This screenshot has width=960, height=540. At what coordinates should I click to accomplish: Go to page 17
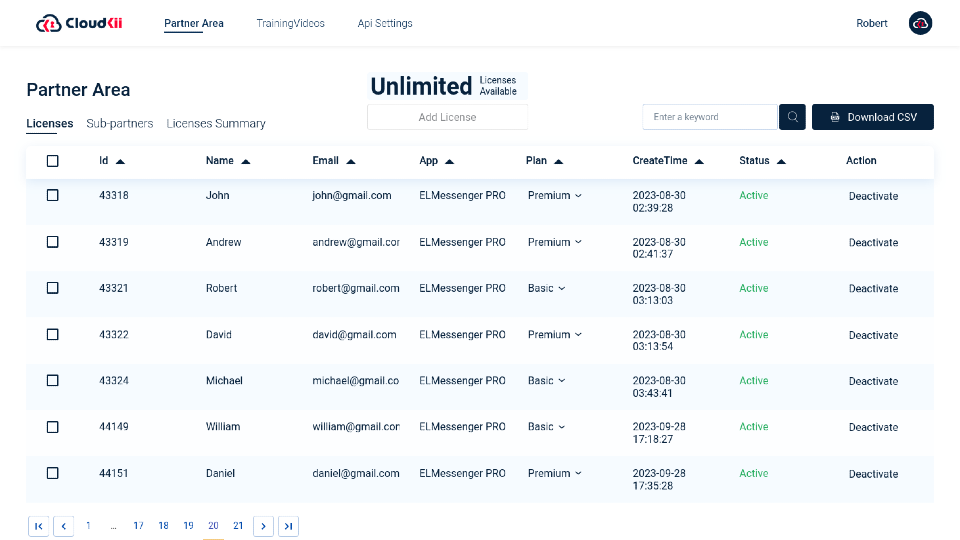[x=138, y=526]
